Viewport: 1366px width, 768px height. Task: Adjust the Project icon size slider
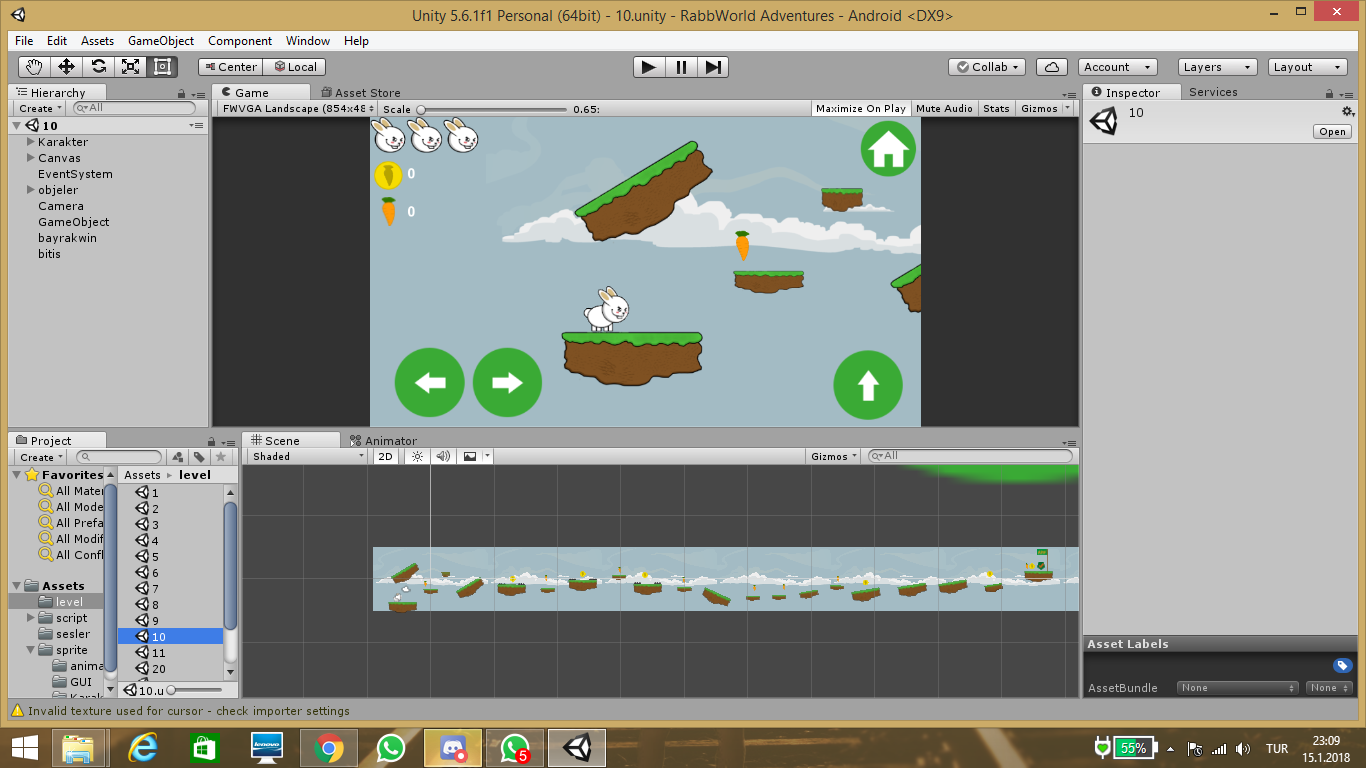(x=195, y=690)
